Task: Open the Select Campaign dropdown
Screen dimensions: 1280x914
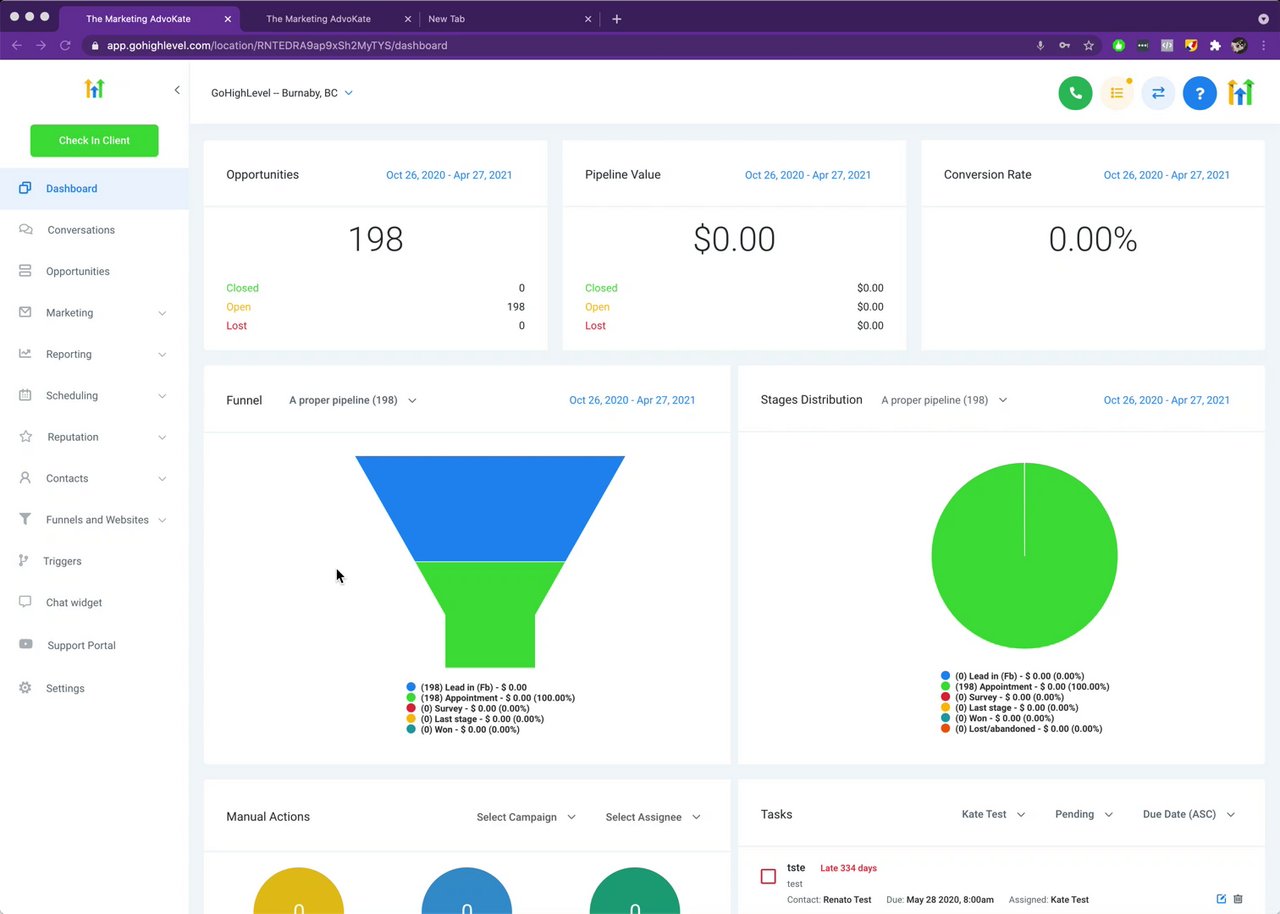Action: (x=526, y=817)
